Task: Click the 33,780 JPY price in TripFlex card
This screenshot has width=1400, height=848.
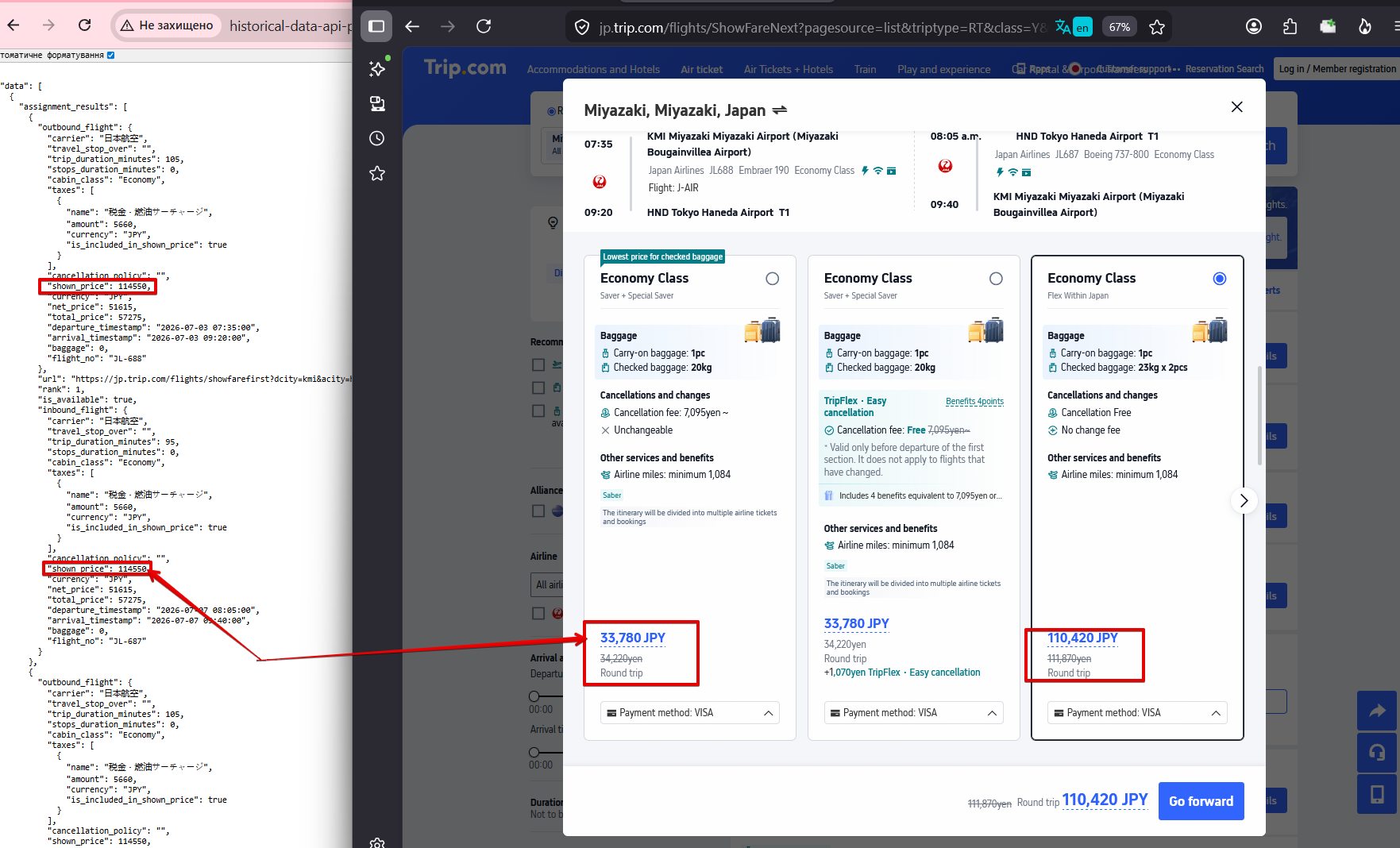Action: (856, 624)
